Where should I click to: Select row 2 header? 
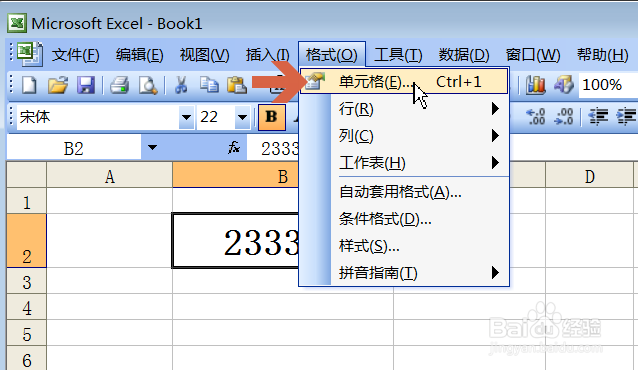click(x=27, y=240)
